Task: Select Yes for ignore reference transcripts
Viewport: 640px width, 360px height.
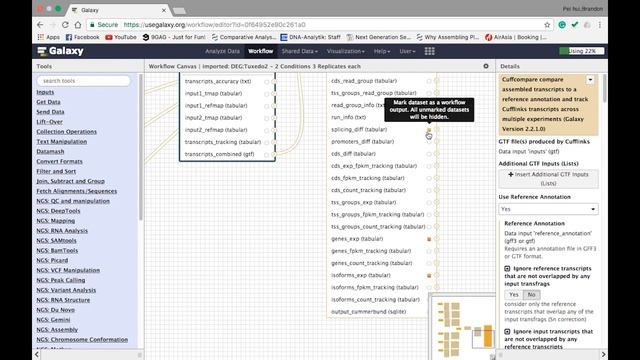Action: coord(513,294)
